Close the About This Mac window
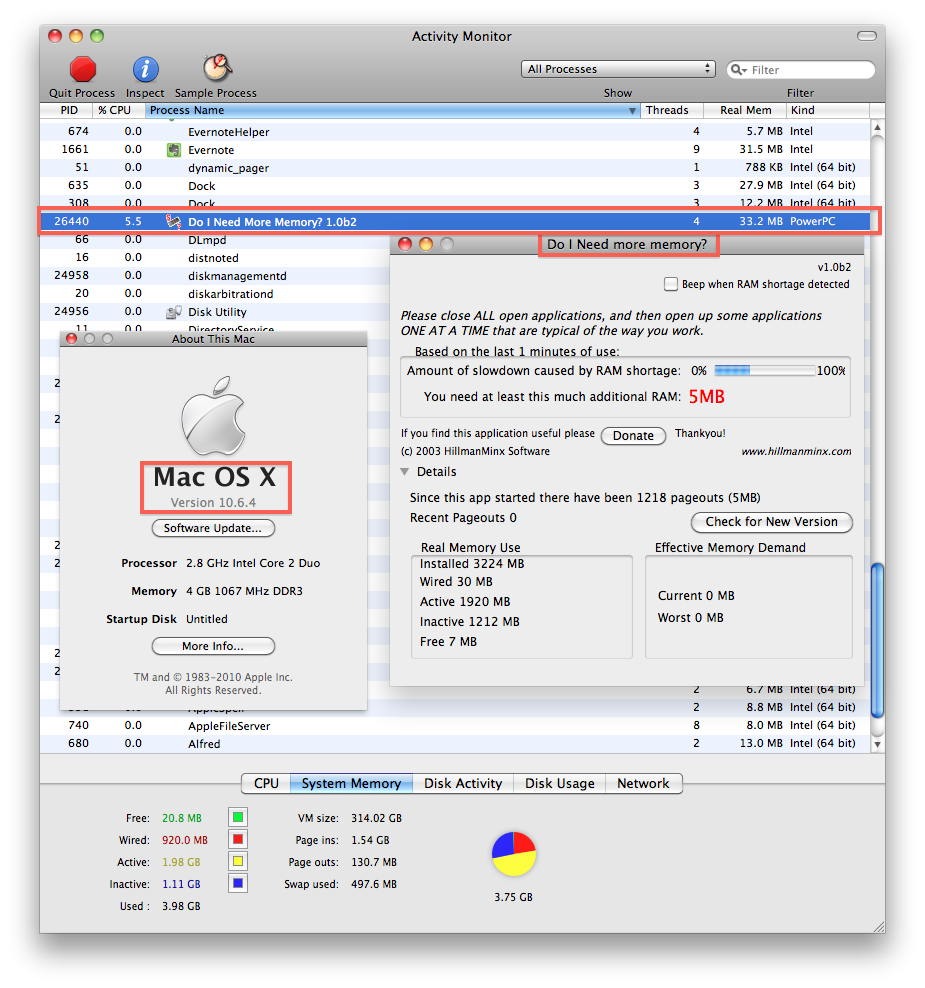 tap(71, 339)
